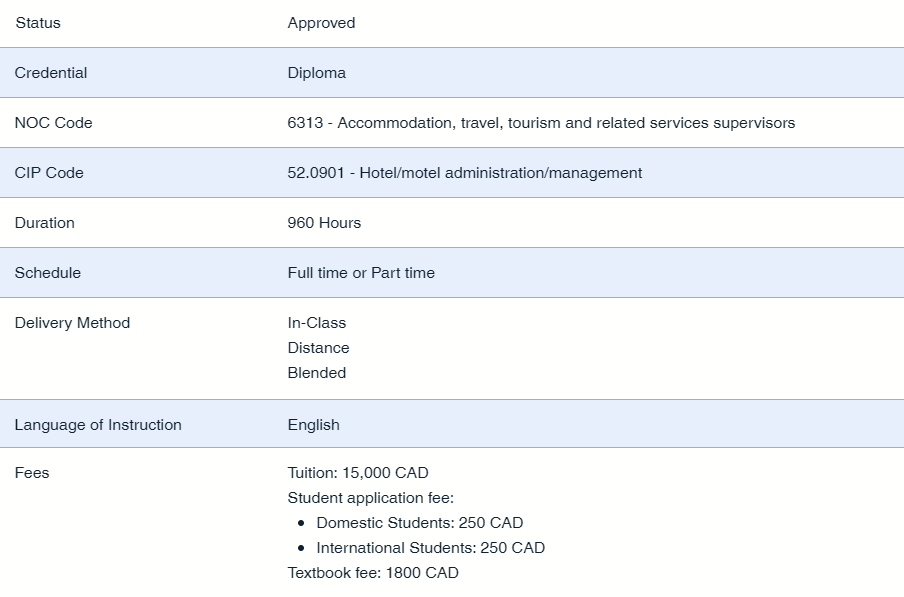Screen dimensions: 904x597
Task: Click the Tuition 15,000 CAD line
Action: pos(358,473)
